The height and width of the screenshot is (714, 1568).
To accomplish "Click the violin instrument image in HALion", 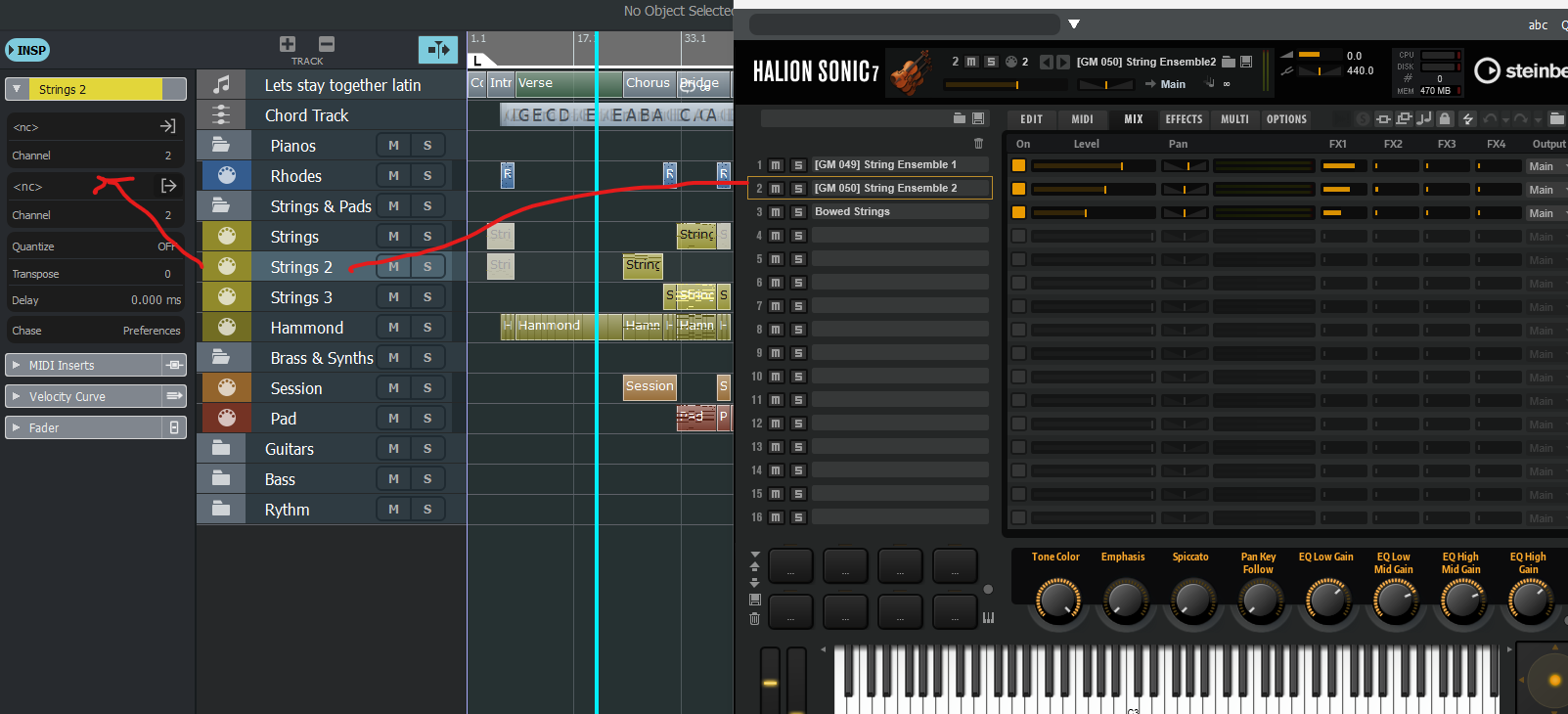I will point(911,72).
